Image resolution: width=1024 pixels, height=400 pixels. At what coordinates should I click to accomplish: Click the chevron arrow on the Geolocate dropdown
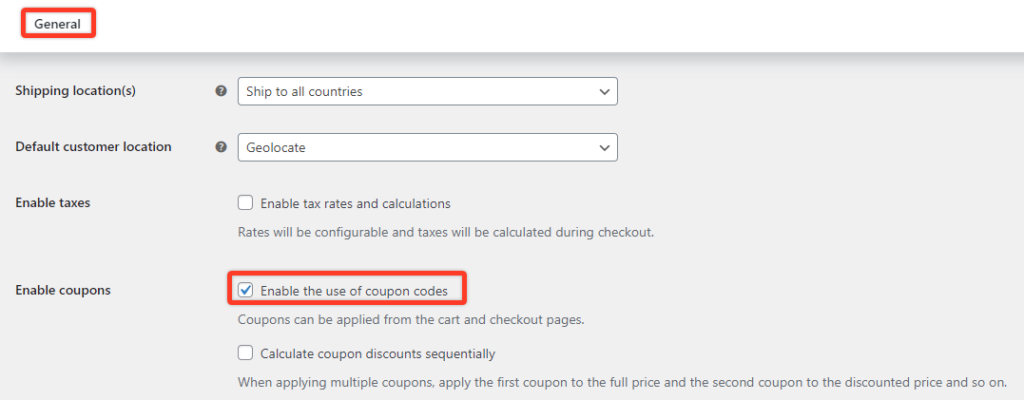click(603, 147)
